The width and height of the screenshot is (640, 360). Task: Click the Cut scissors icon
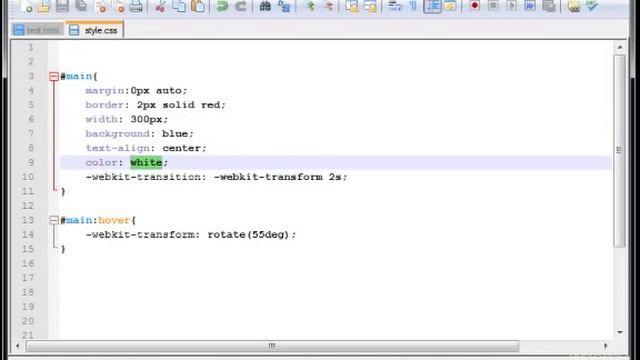coord(160,6)
